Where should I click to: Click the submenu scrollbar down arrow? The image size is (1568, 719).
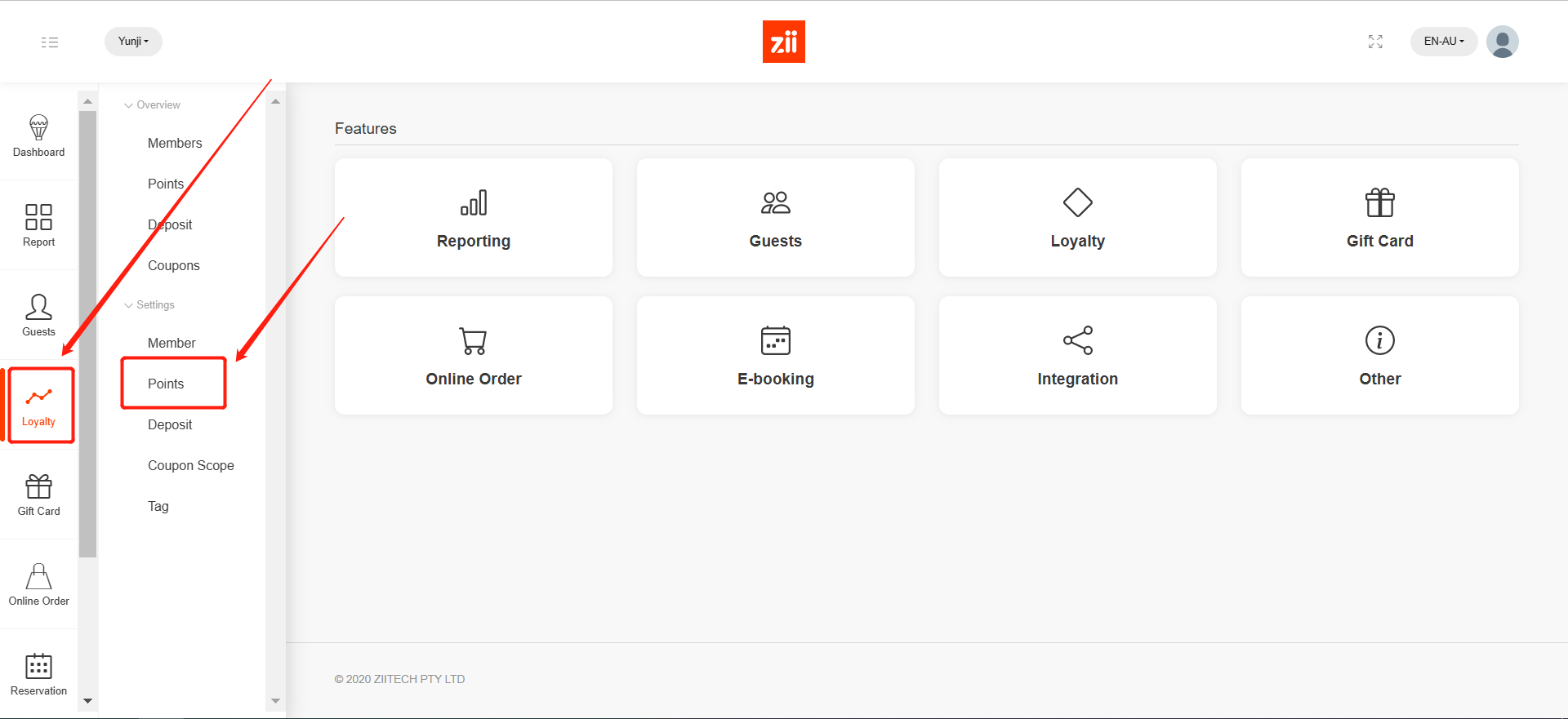(x=275, y=701)
